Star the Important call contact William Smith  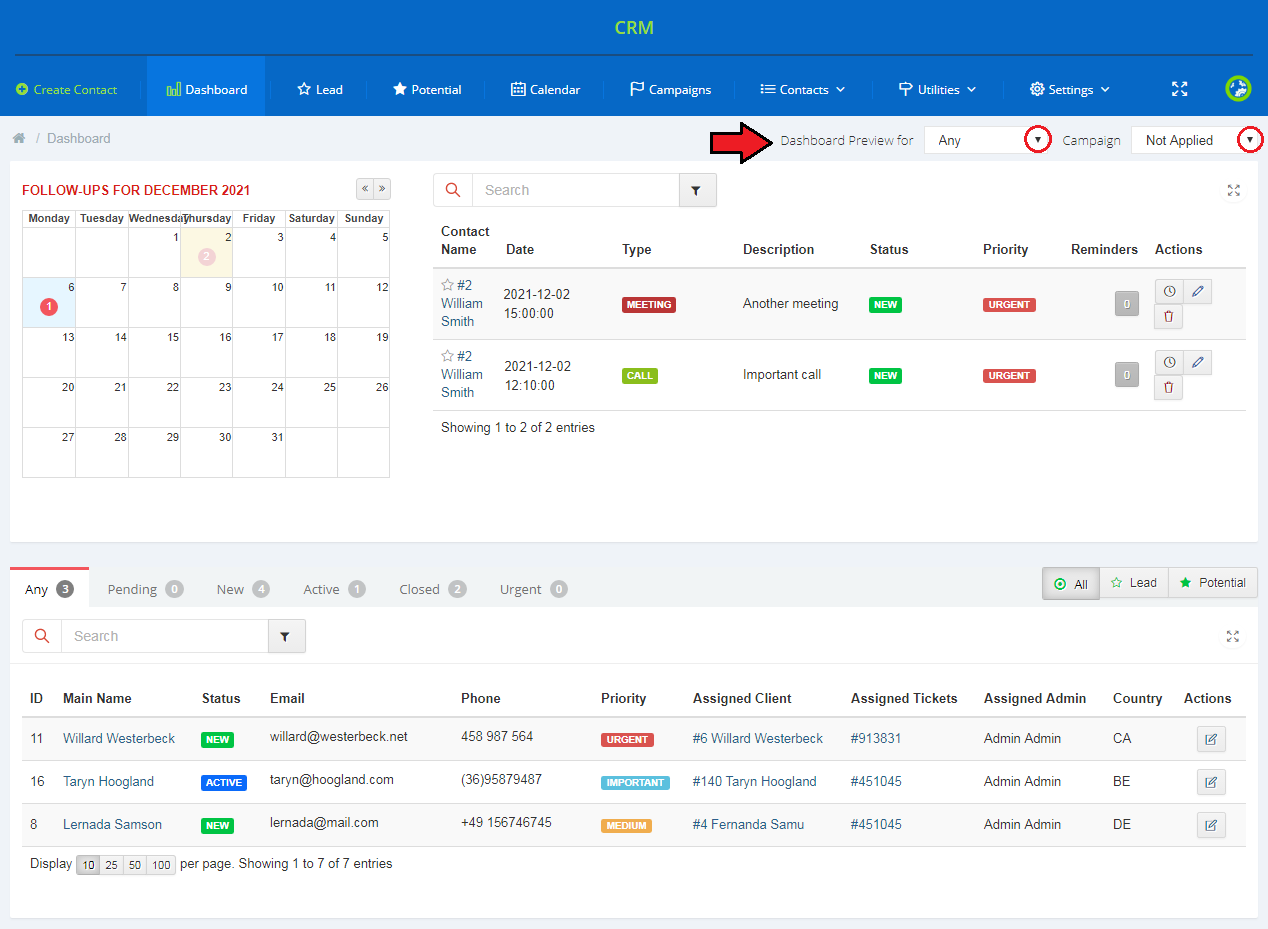(x=448, y=356)
